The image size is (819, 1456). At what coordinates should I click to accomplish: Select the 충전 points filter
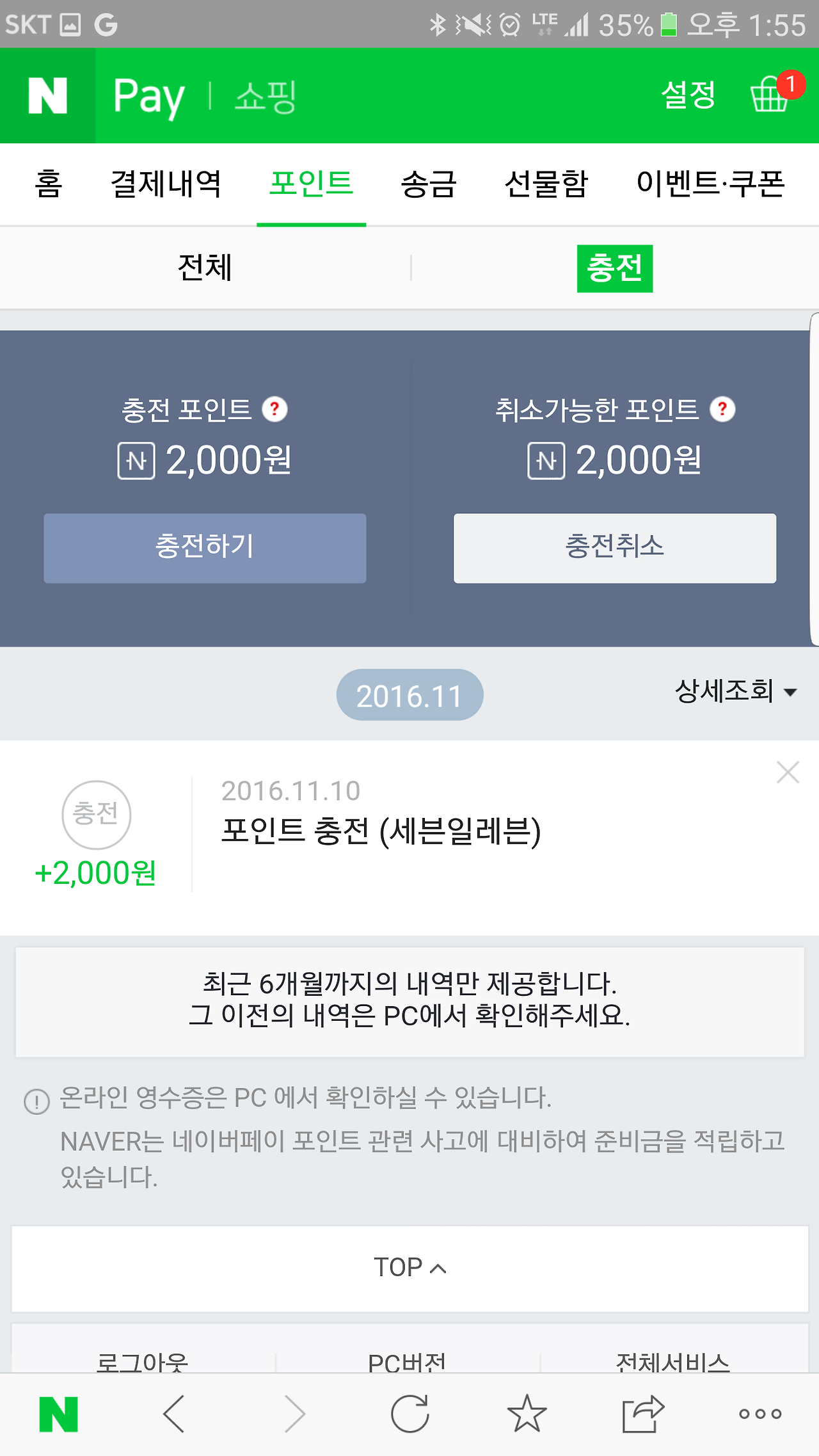(x=615, y=268)
